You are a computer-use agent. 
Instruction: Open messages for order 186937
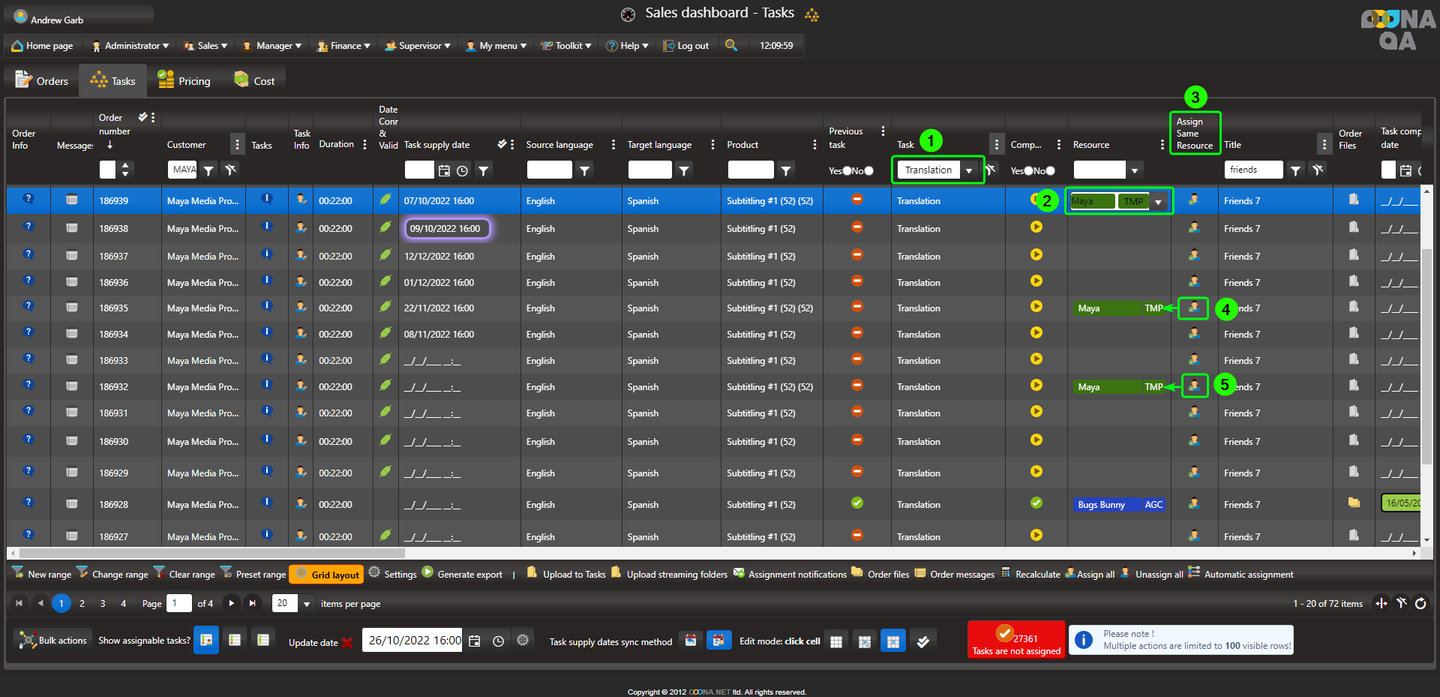pyautogui.click(x=72, y=256)
